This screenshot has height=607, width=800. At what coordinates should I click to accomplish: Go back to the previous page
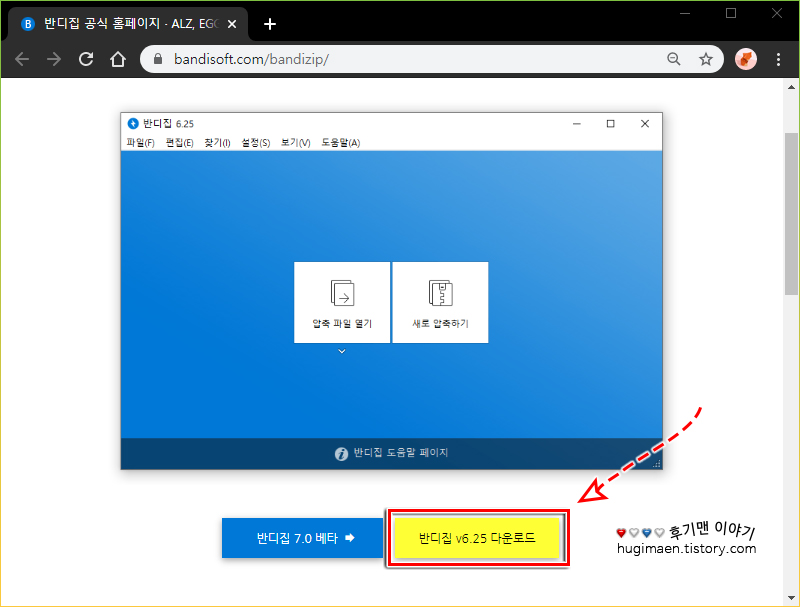tap(22, 59)
